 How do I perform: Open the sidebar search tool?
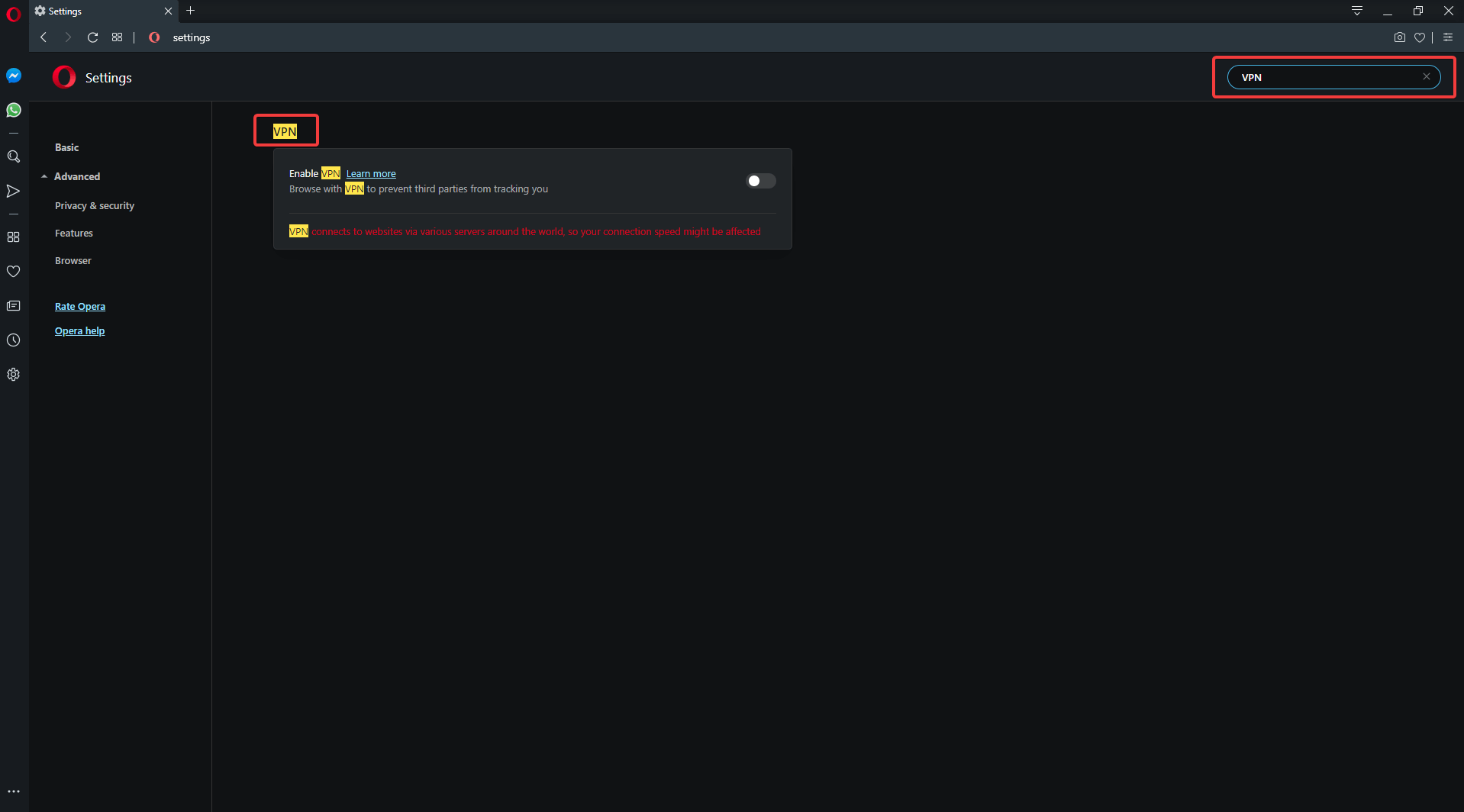pos(14,156)
